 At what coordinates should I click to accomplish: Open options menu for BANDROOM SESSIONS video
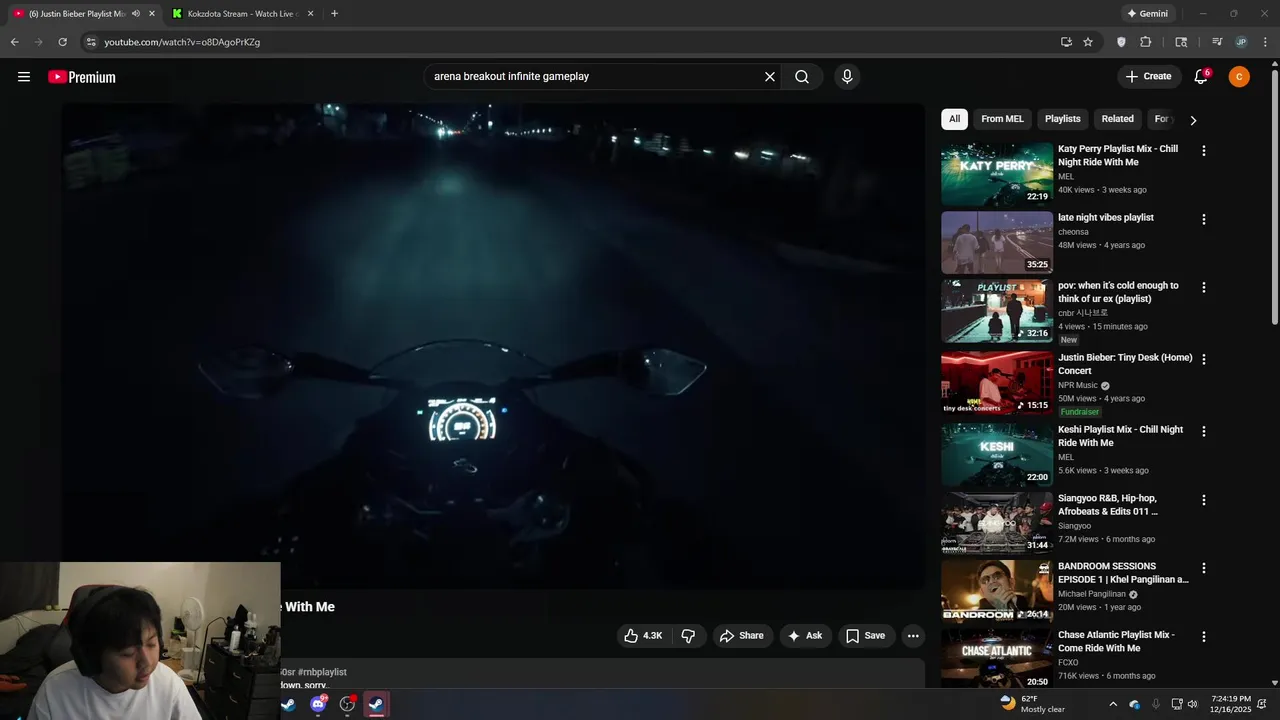coord(1204,568)
